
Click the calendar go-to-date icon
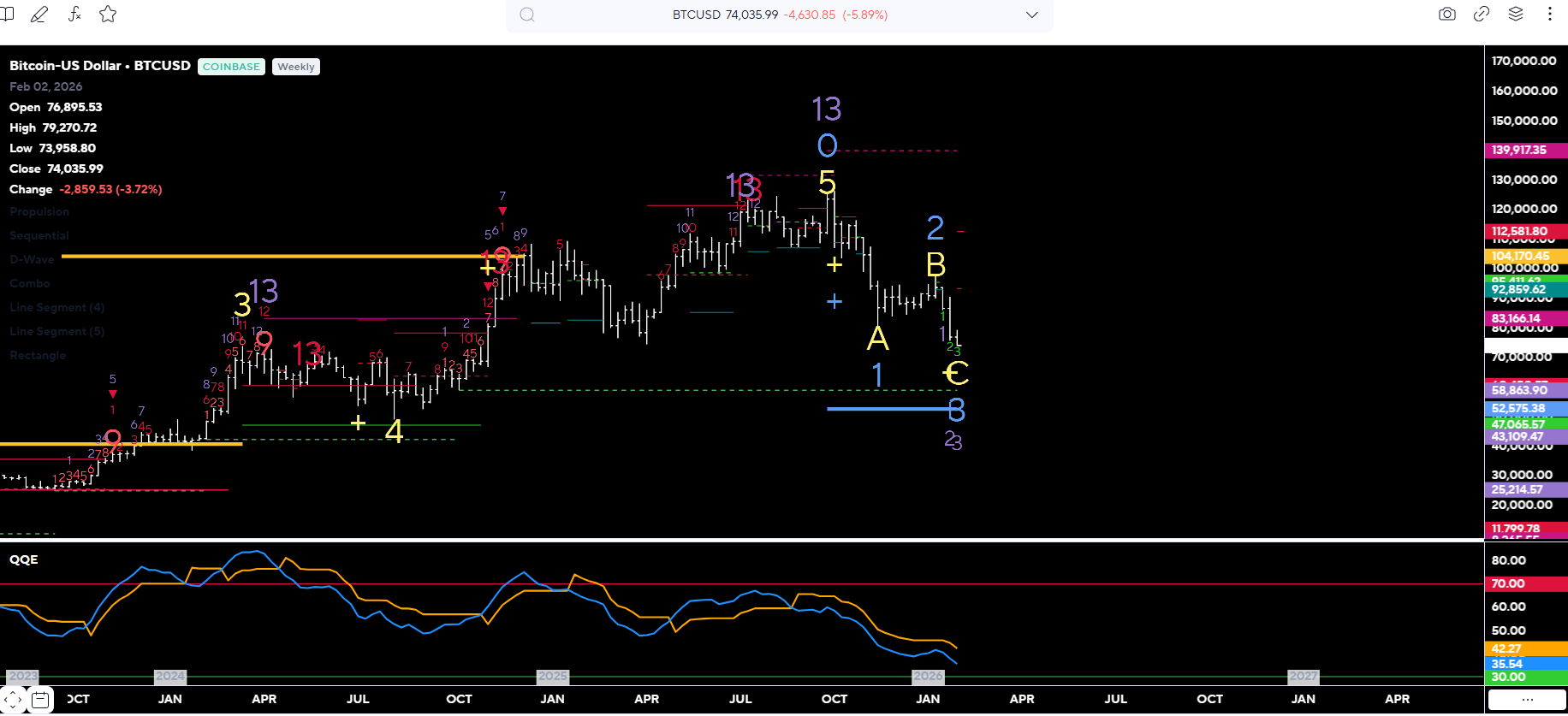(x=40, y=700)
